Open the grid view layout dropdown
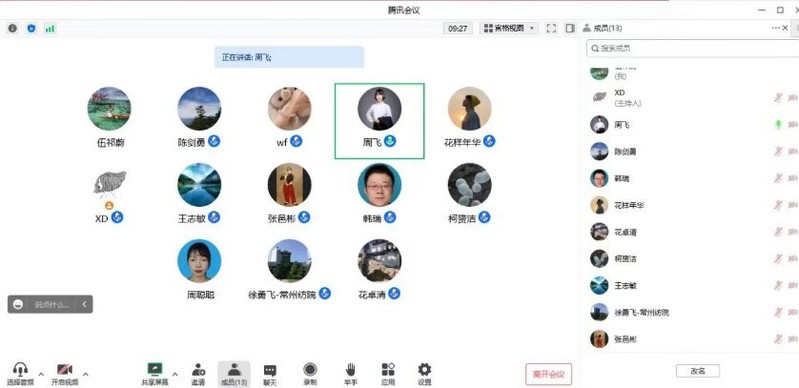 509,29
